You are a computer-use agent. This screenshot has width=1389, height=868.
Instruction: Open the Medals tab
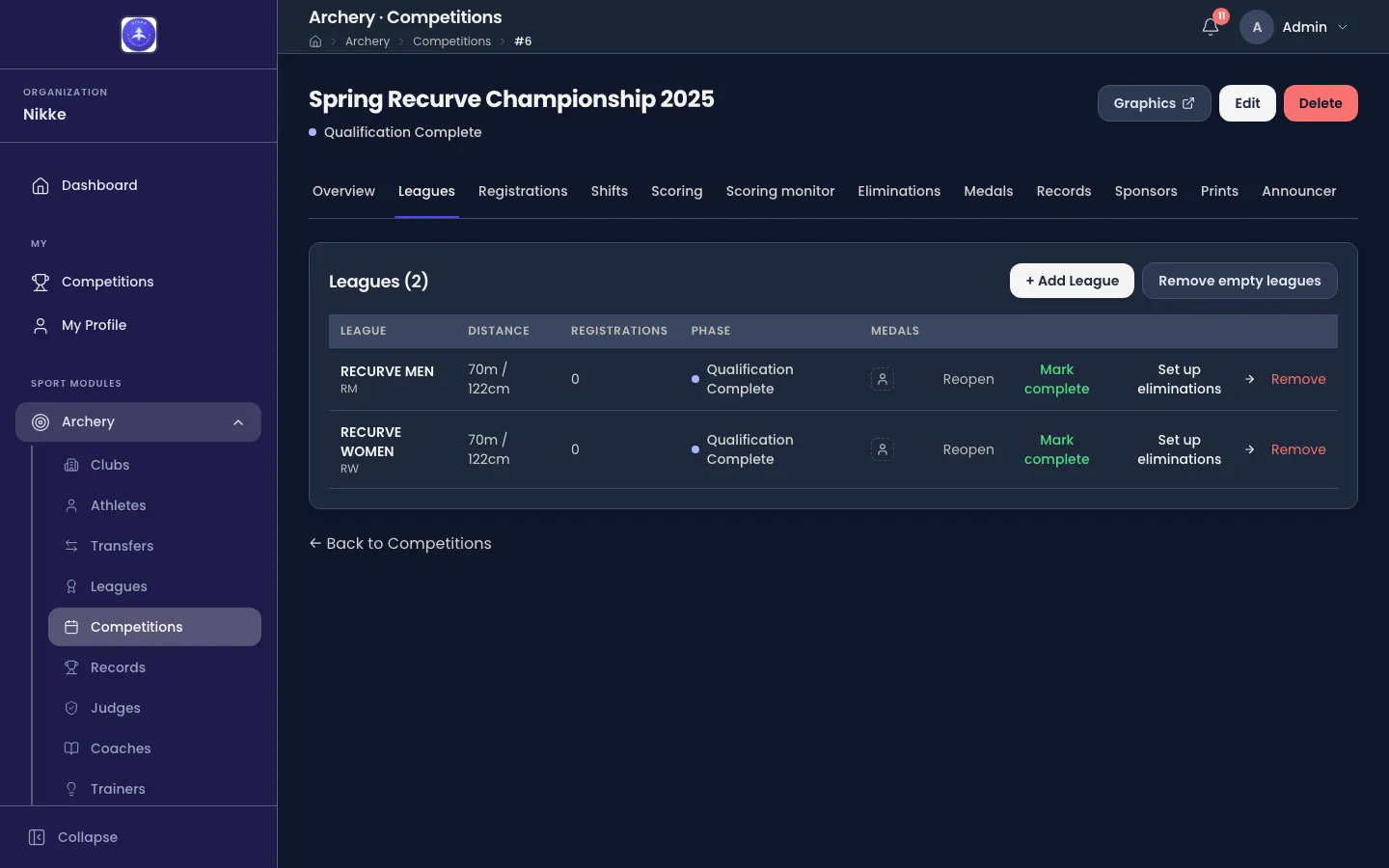tap(989, 191)
